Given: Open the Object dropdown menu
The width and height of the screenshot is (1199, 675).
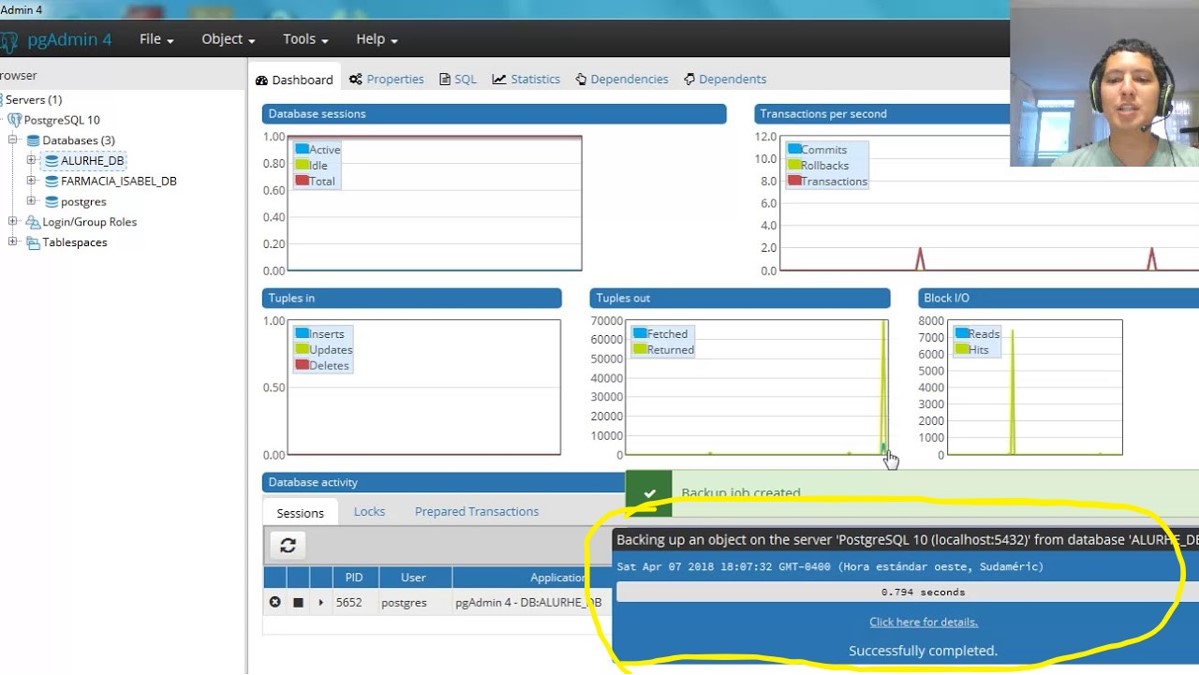Looking at the screenshot, I should [x=228, y=39].
